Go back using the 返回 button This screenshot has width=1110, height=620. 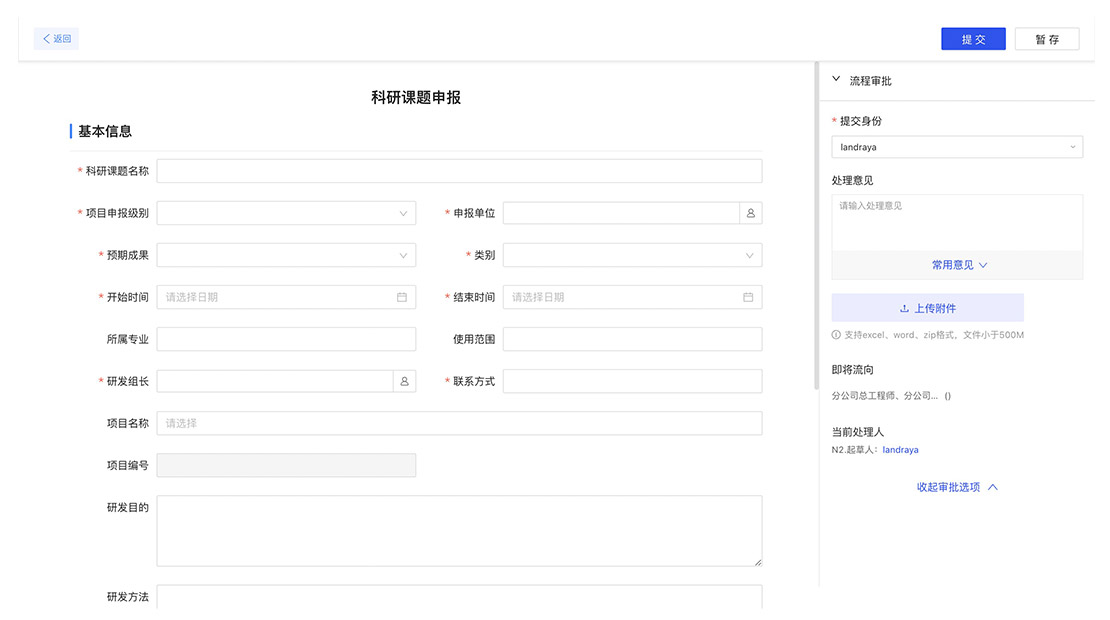[x=56, y=39]
